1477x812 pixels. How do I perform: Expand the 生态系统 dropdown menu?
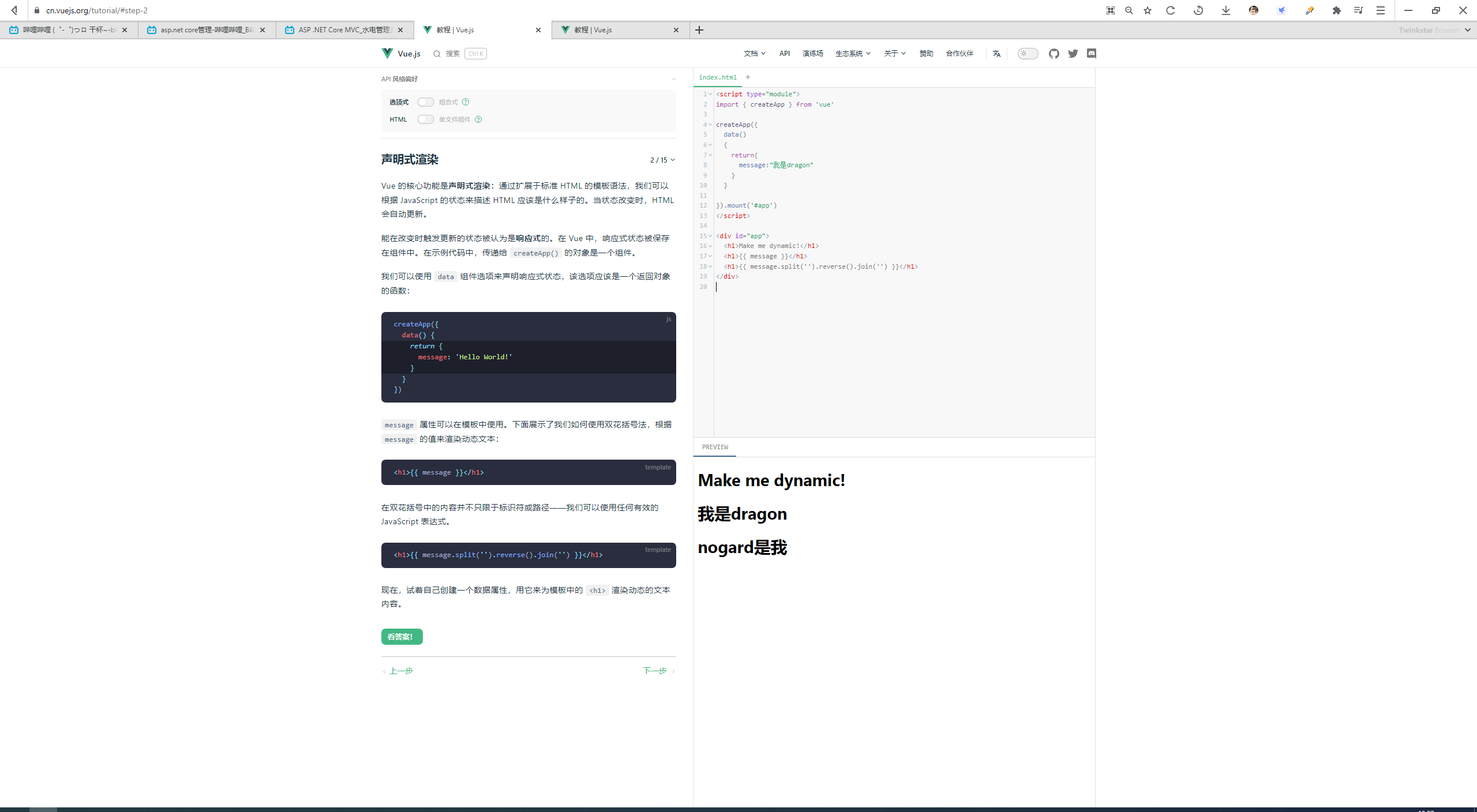853,54
